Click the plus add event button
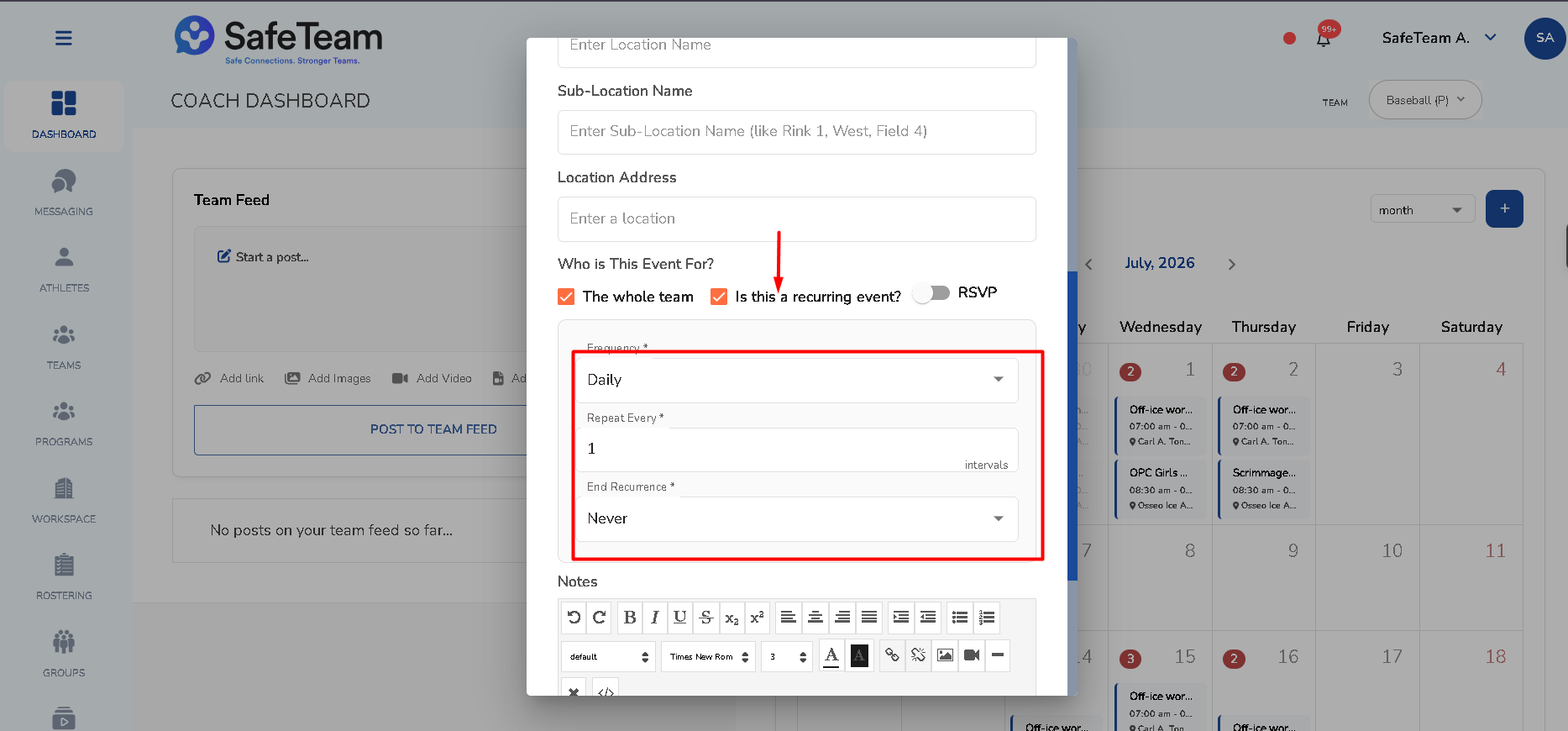 [x=1504, y=209]
